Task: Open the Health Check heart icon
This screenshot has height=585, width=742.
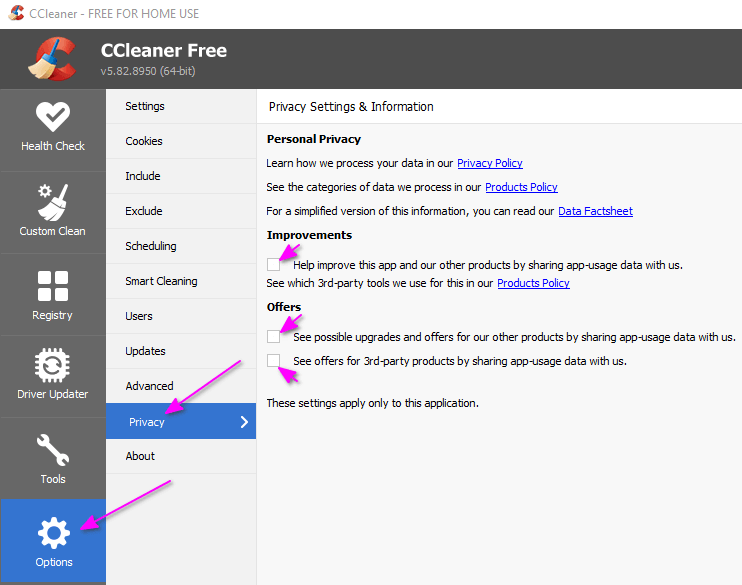Action: pos(53,117)
